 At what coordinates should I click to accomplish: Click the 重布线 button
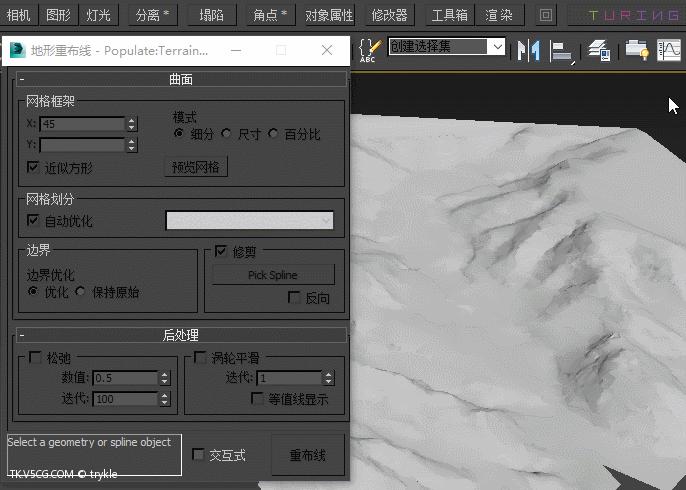pyautogui.click(x=308, y=455)
